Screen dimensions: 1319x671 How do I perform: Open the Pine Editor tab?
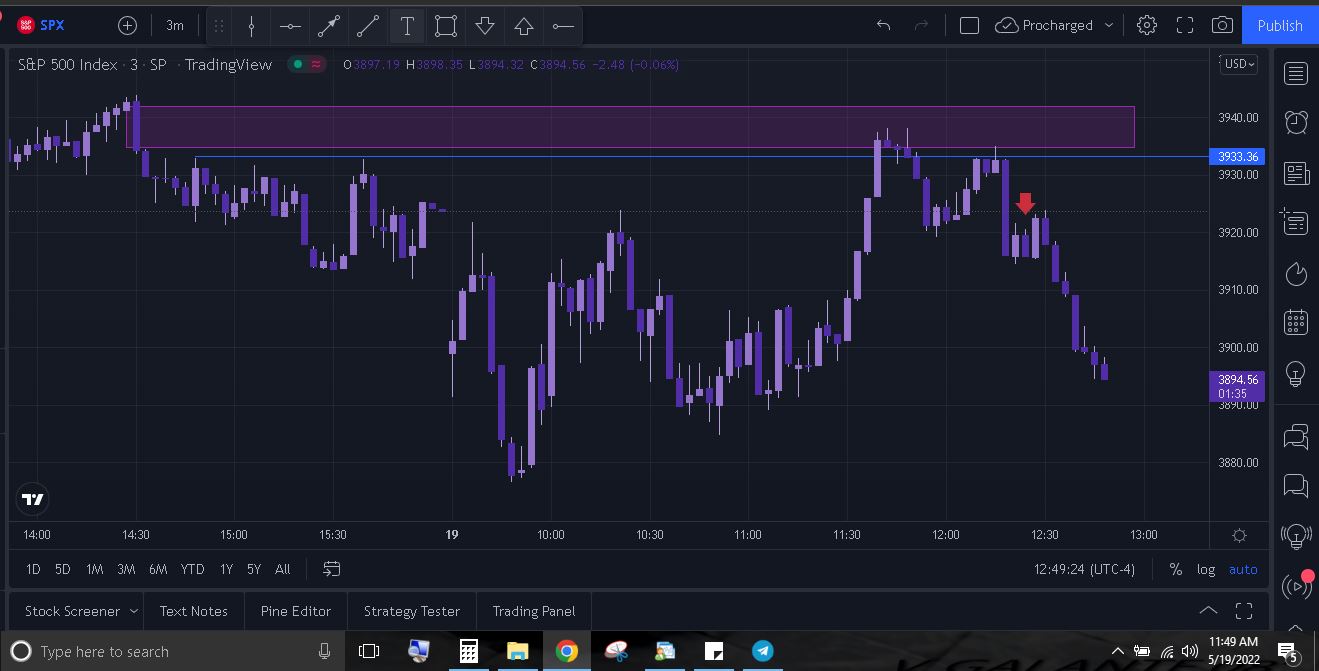pyautogui.click(x=295, y=611)
